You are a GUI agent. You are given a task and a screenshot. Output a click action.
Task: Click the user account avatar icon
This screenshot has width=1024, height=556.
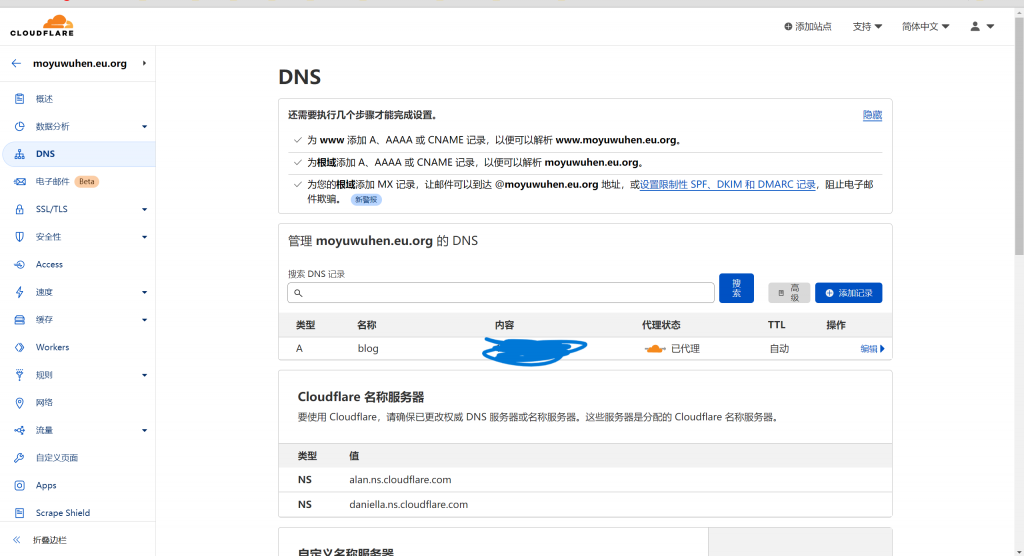pos(975,26)
